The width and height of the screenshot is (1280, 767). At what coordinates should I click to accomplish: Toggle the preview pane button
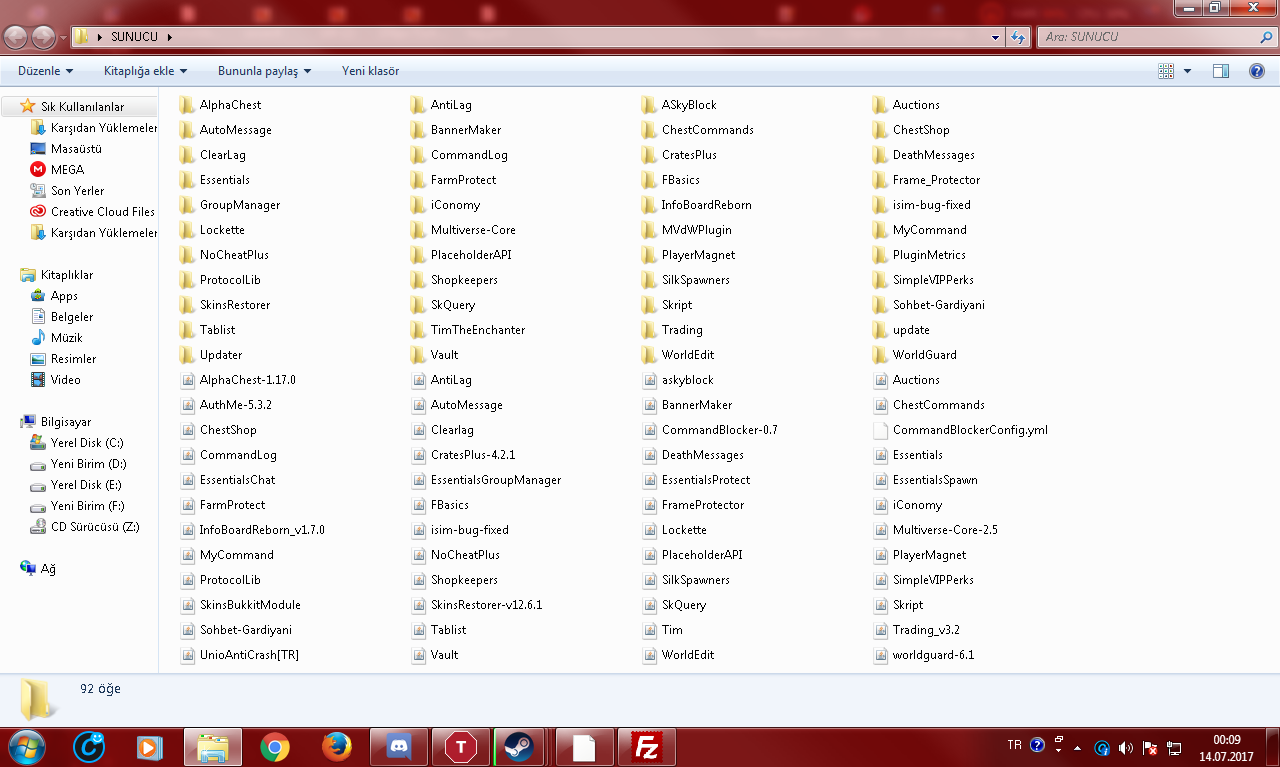1220,71
